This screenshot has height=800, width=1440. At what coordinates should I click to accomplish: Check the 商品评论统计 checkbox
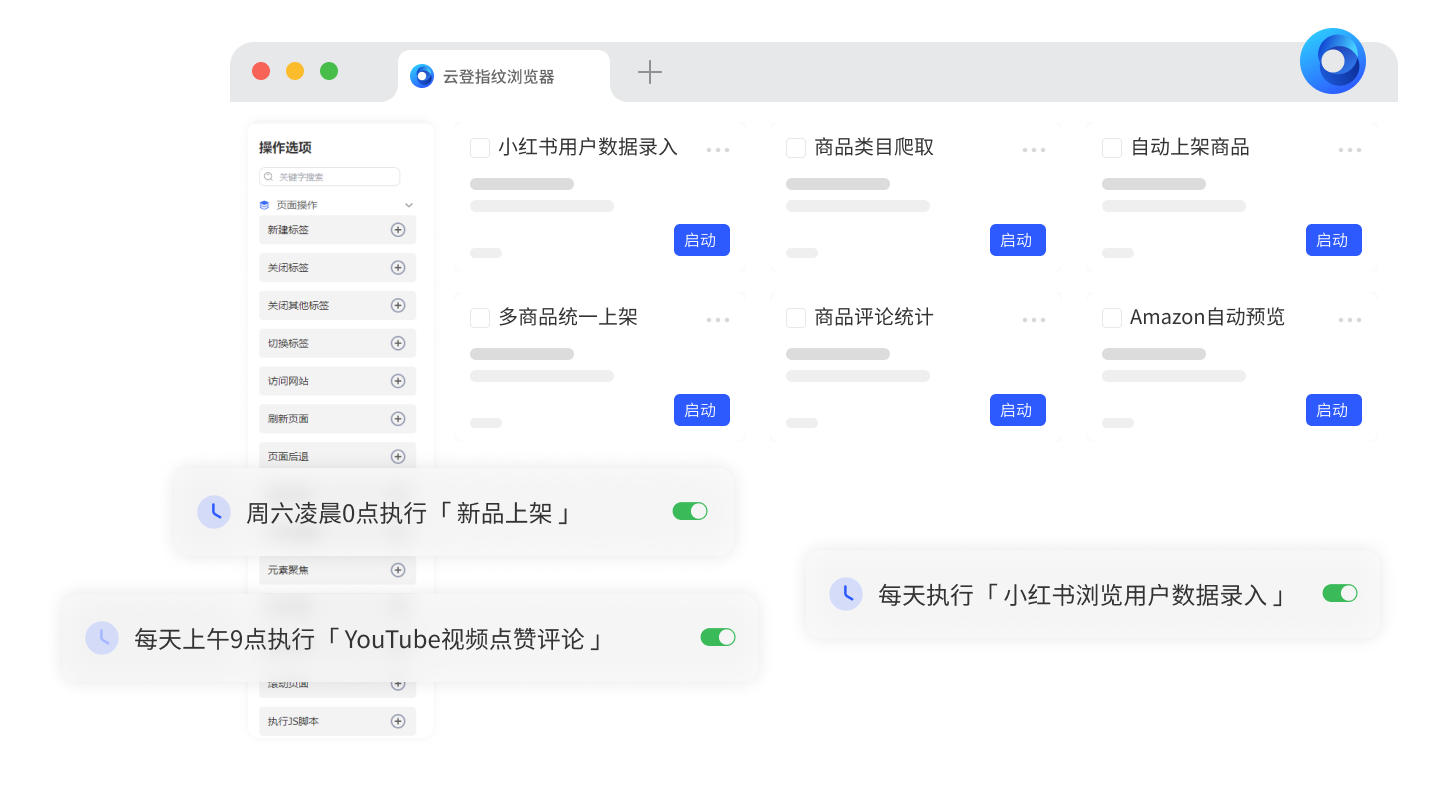(796, 318)
